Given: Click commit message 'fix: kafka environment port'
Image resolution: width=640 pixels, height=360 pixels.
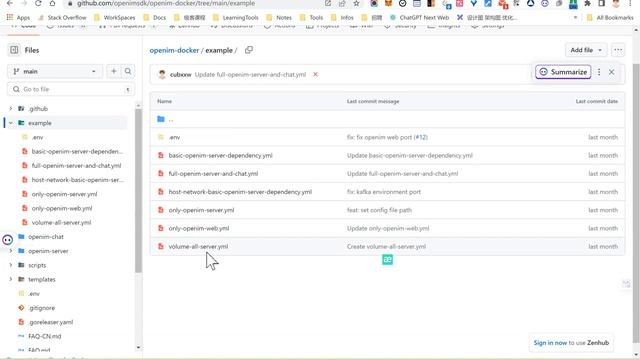Looking at the screenshot, I should click(x=384, y=192).
